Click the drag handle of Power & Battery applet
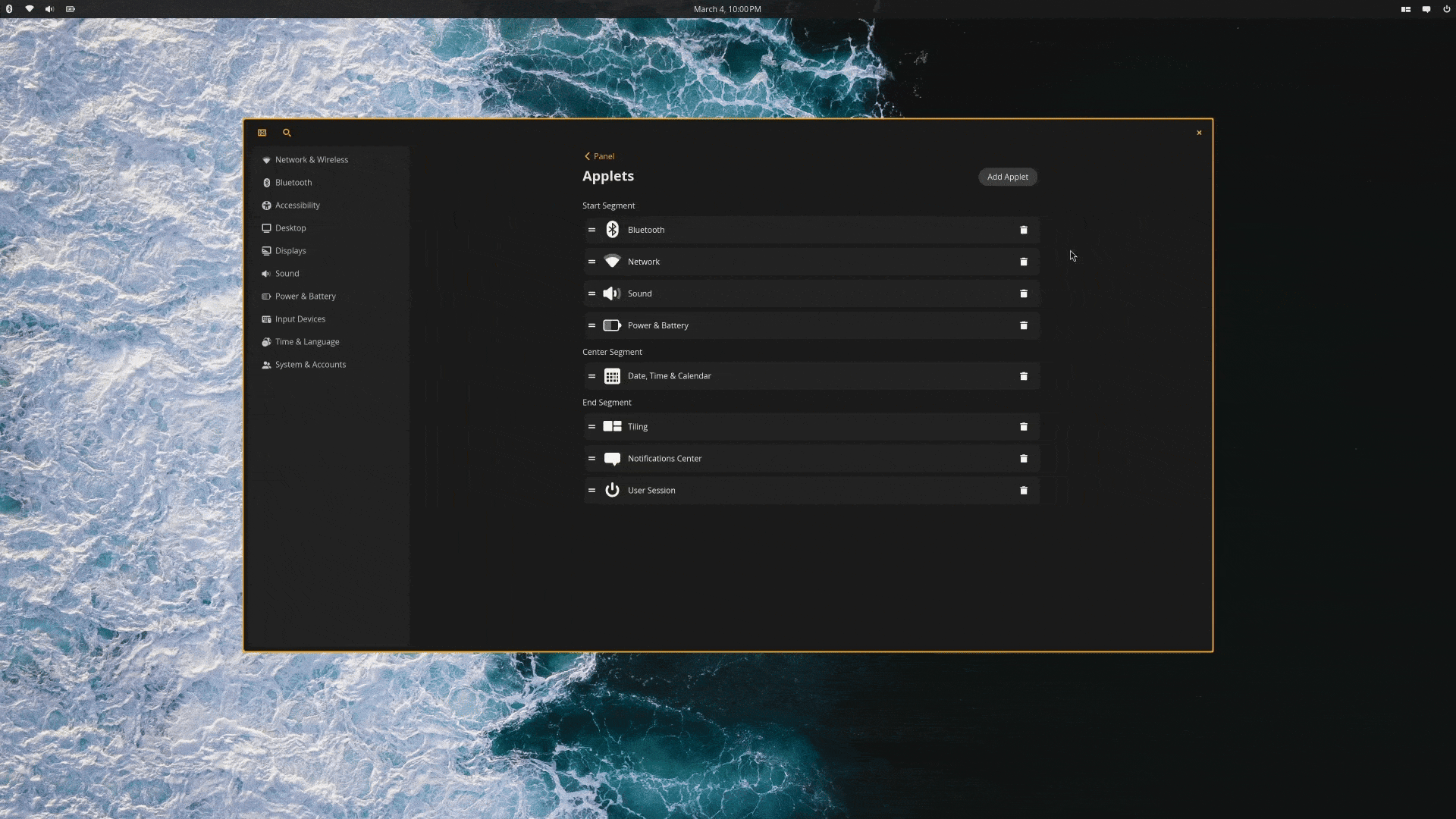 (591, 325)
